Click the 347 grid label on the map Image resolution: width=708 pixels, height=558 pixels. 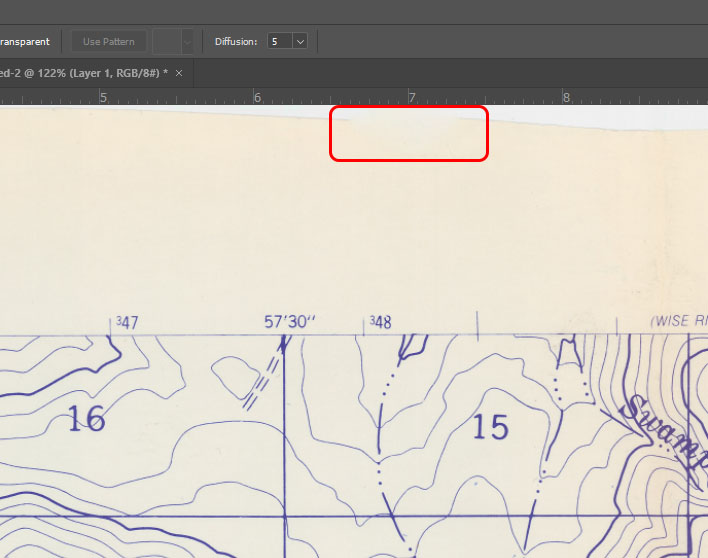[x=127, y=322]
